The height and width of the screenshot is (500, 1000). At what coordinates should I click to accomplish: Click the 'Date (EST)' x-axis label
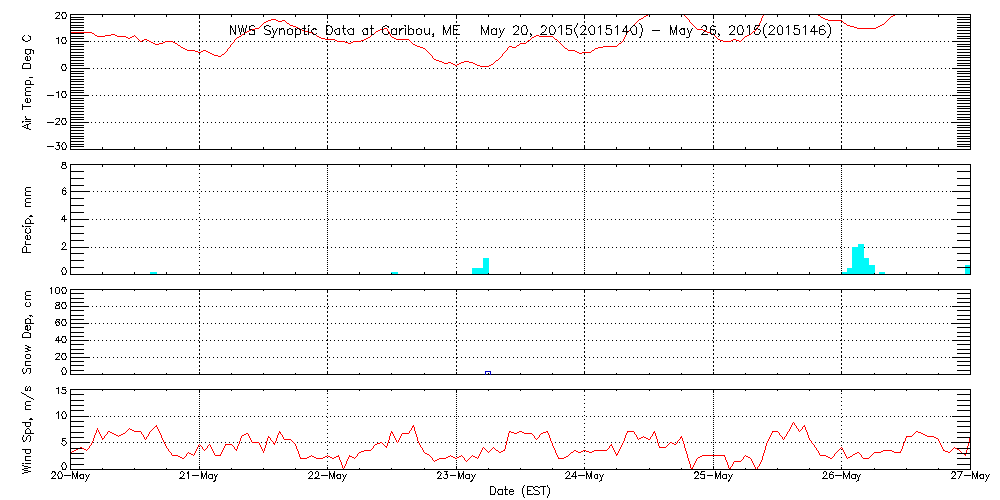[519, 490]
